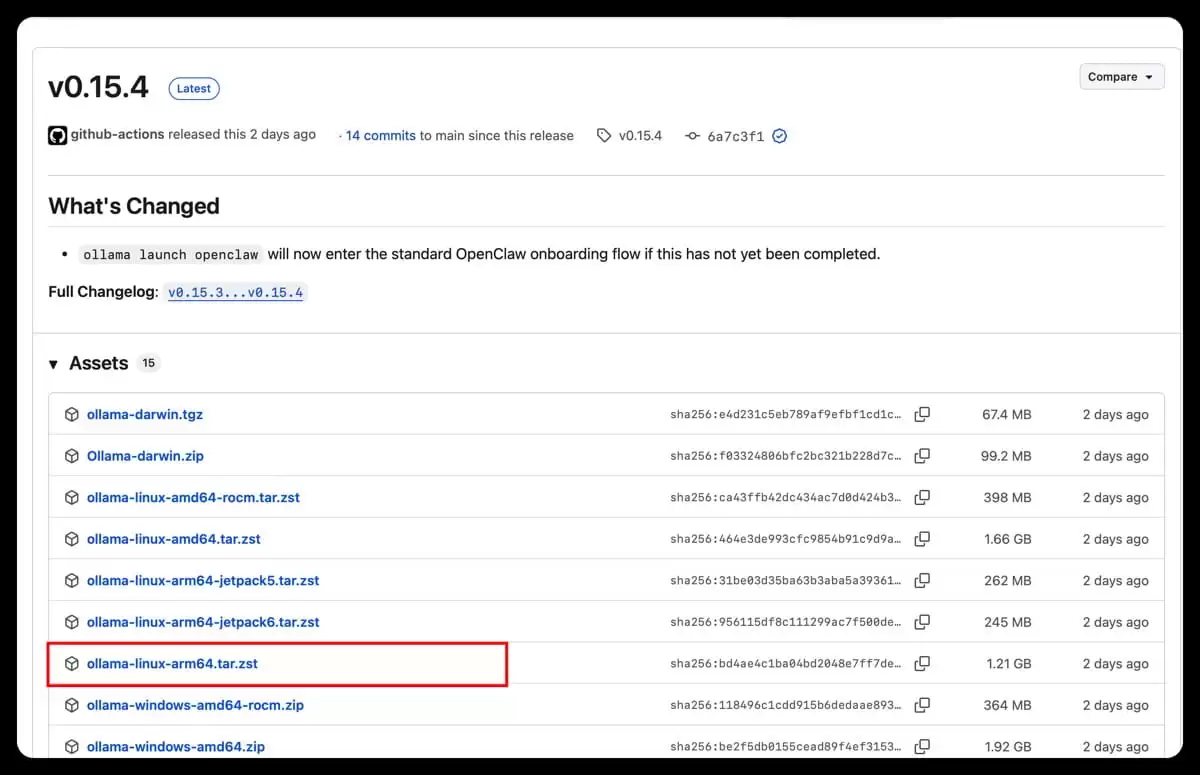The width and height of the screenshot is (1200, 775).
Task: Download ollama-windows-amd64-rocm.zip
Action: click(x=195, y=705)
